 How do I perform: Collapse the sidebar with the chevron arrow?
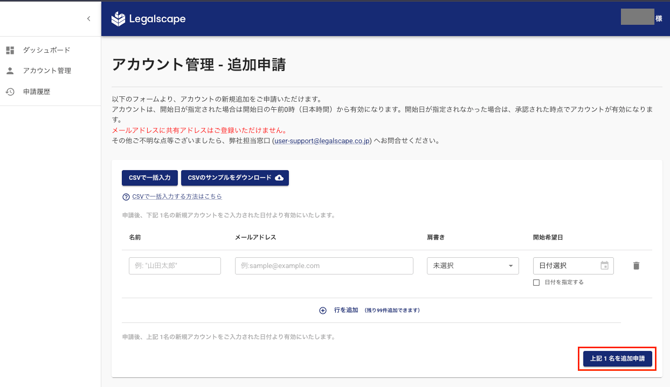88,18
